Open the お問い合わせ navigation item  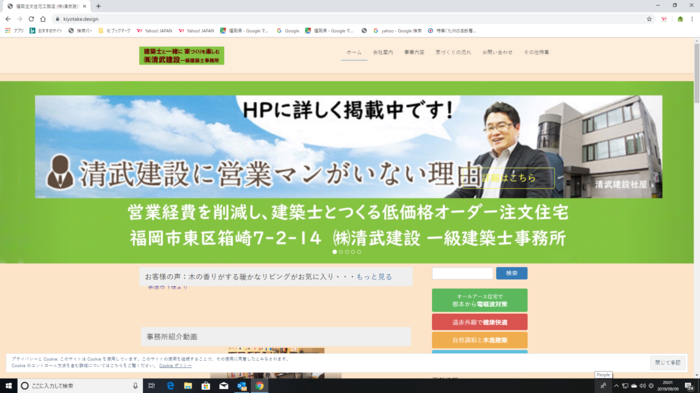pos(497,52)
